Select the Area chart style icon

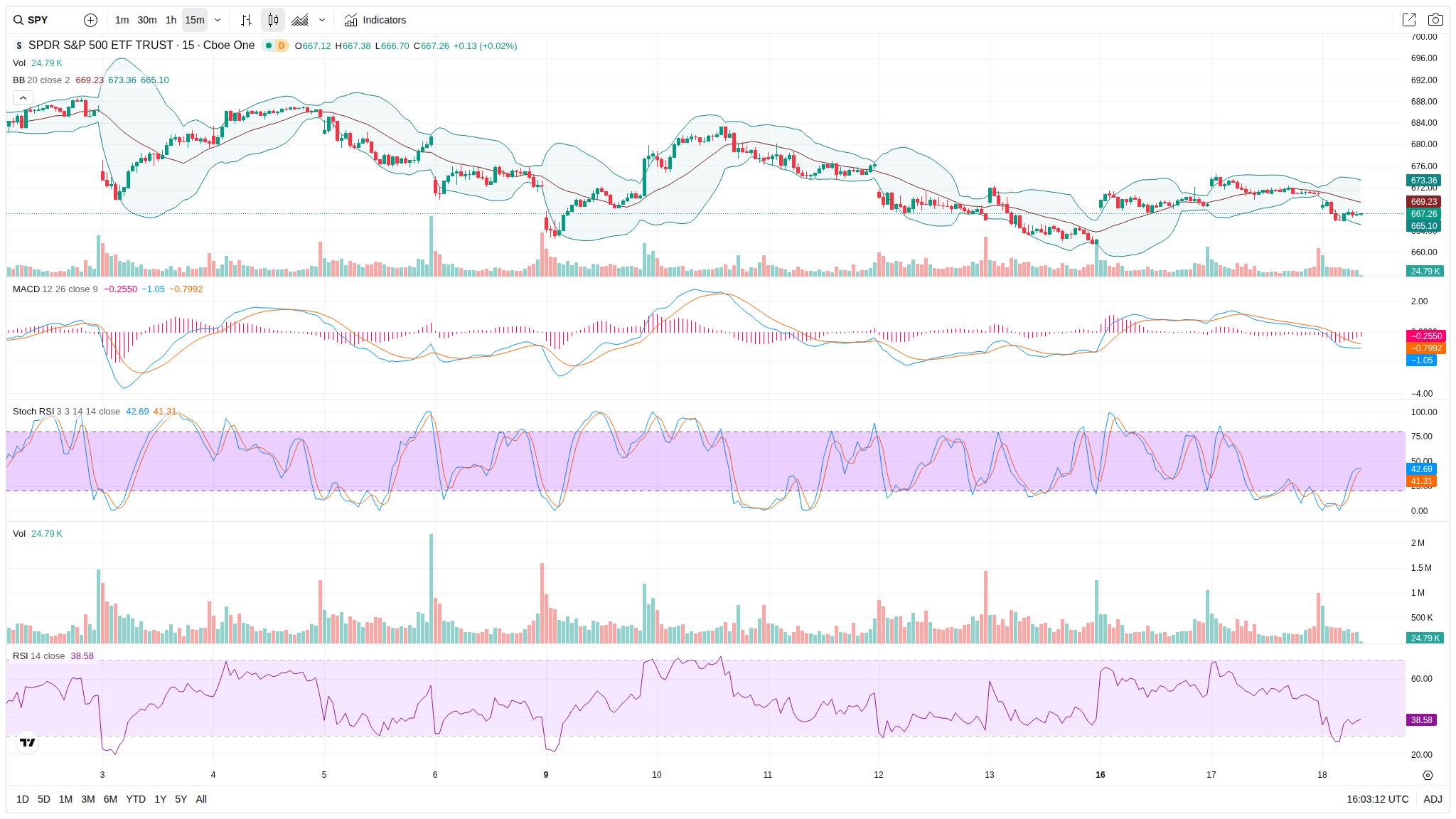click(x=300, y=20)
